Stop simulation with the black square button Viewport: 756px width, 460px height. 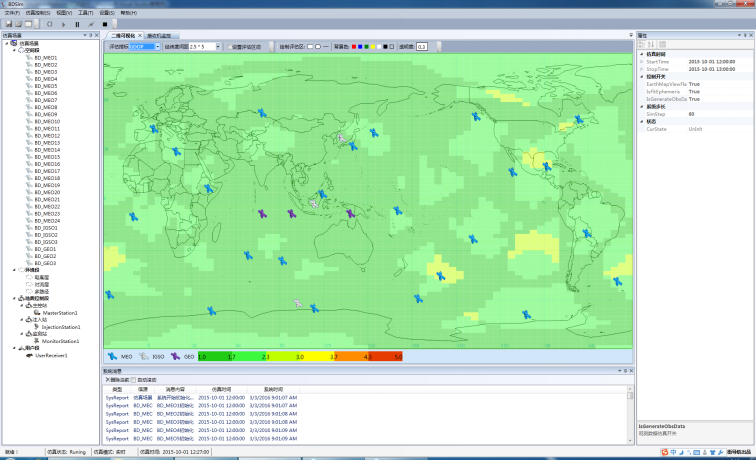tap(105, 24)
